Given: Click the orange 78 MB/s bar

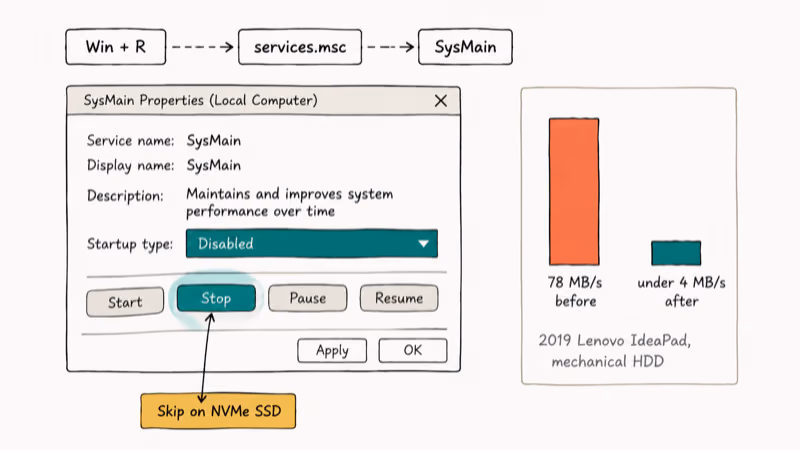Looking at the screenshot, I should click(574, 191).
